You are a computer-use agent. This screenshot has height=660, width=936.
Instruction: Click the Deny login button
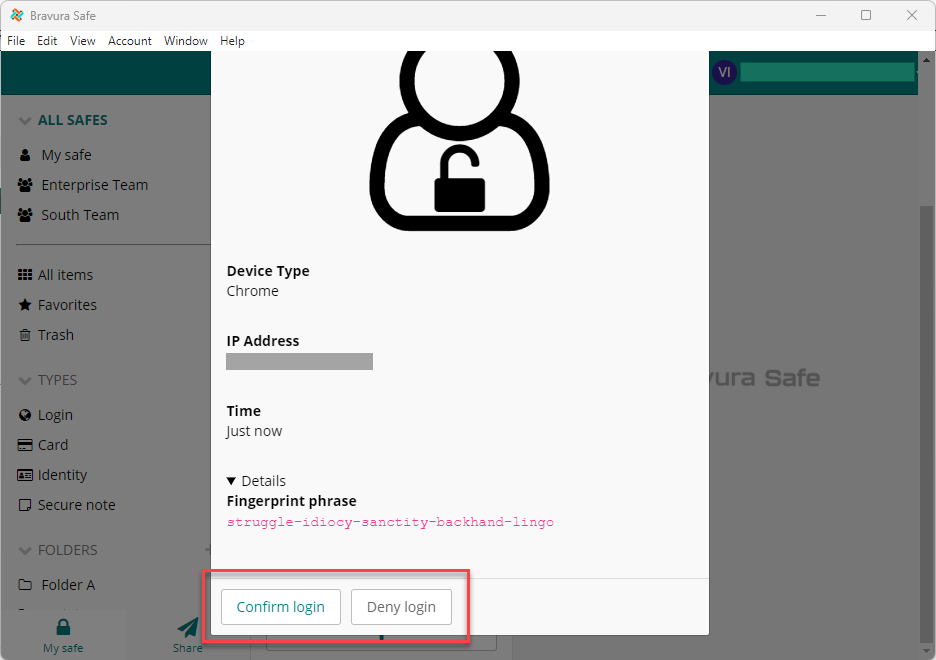pos(401,607)
